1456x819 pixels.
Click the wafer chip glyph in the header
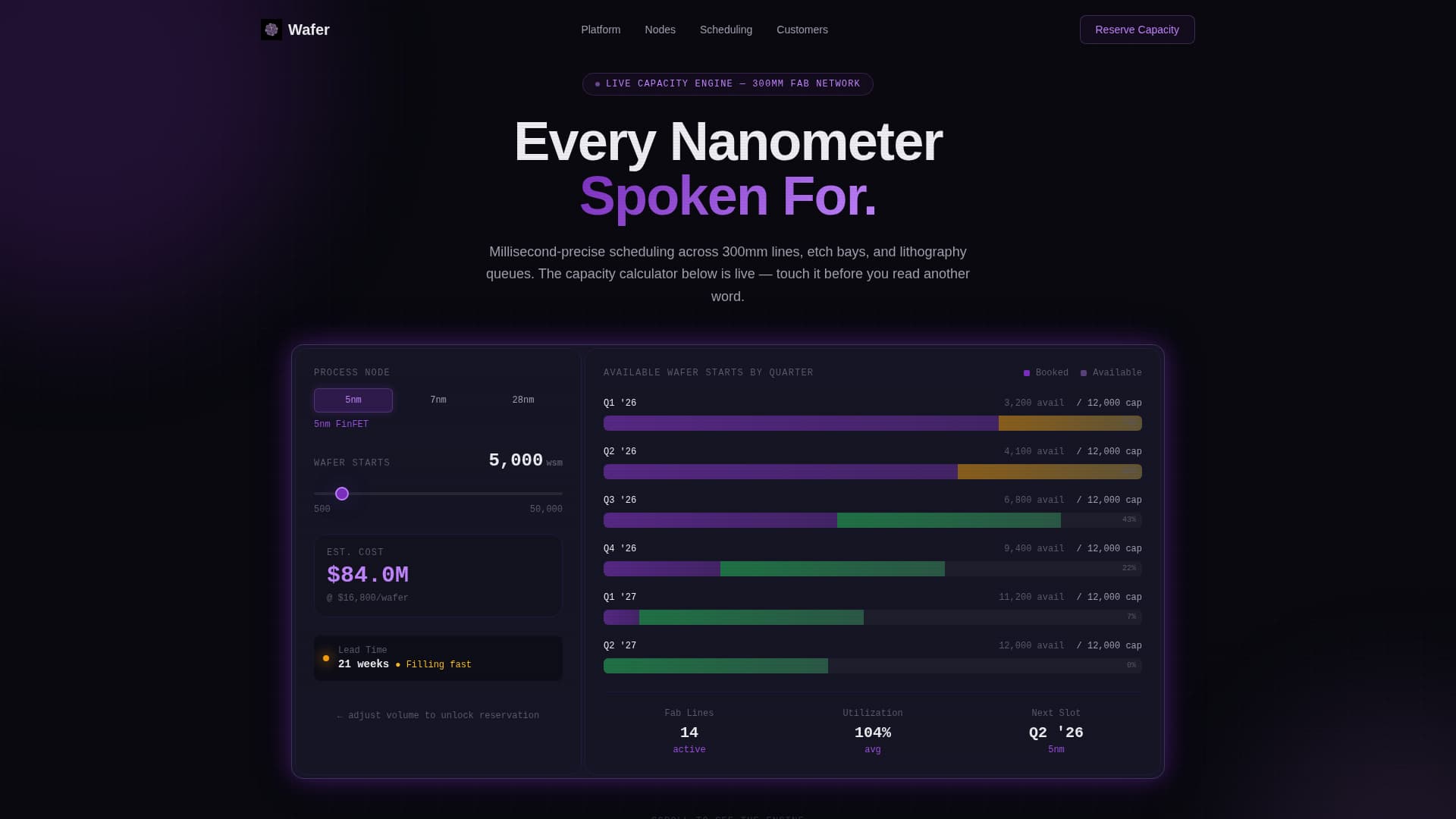pyautogui.click(x=271, y=30)
